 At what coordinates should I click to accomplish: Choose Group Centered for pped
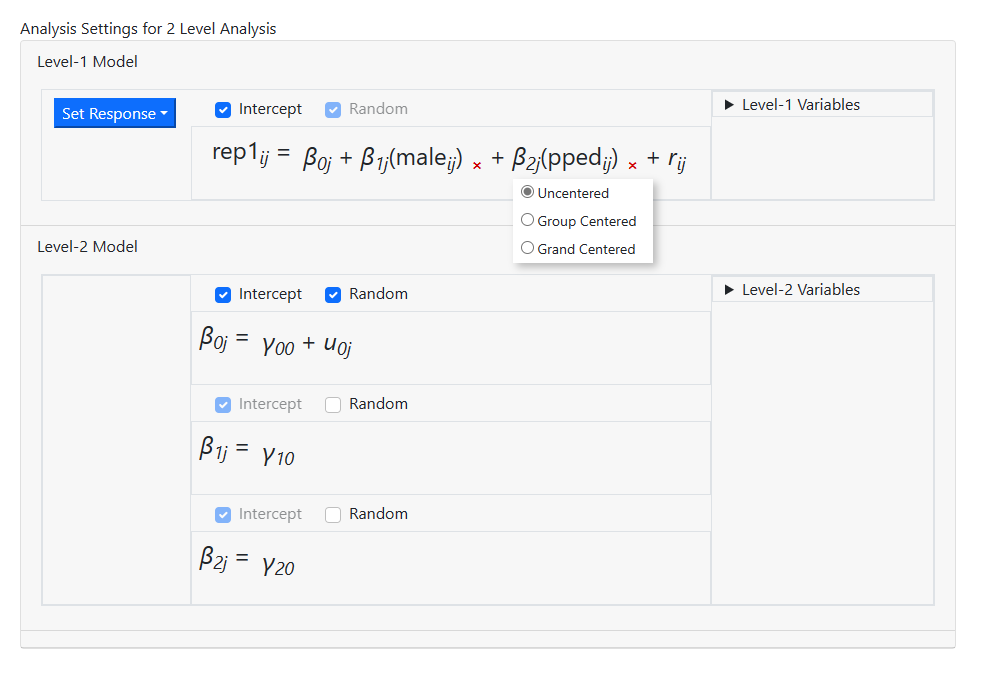528,221
